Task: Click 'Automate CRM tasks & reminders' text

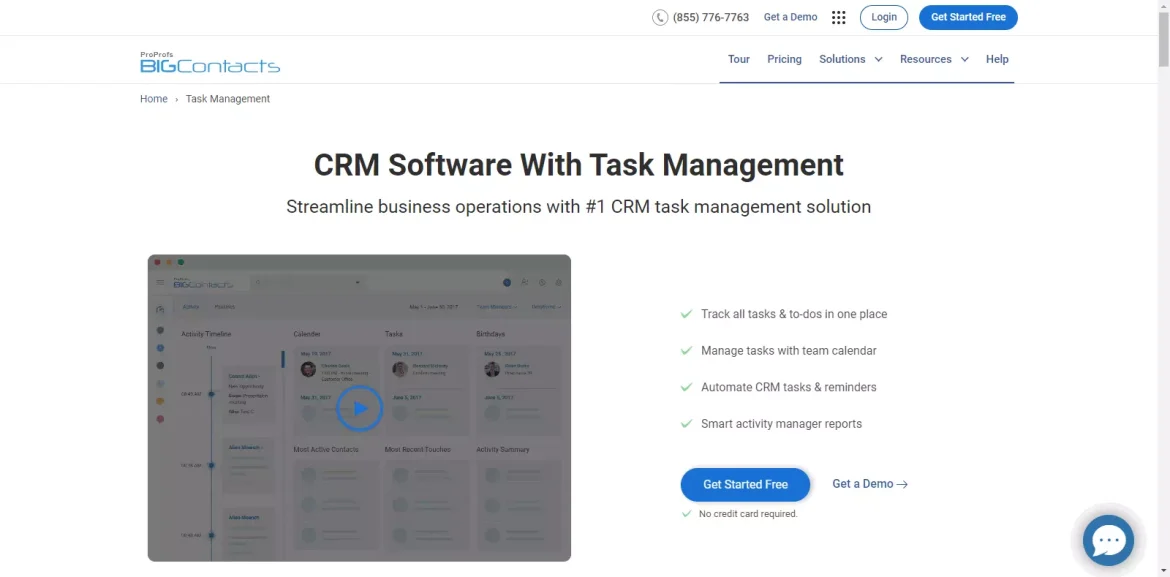Action: coord(789,387)
